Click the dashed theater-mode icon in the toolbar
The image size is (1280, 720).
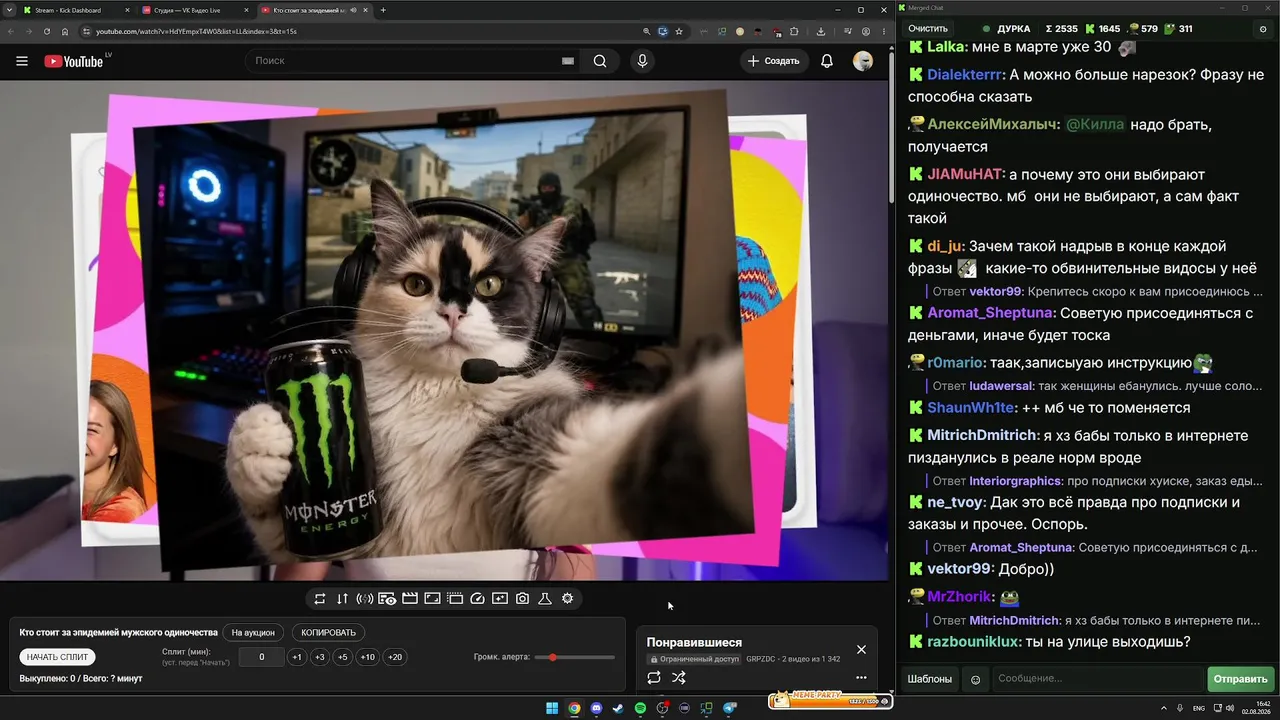455,598
